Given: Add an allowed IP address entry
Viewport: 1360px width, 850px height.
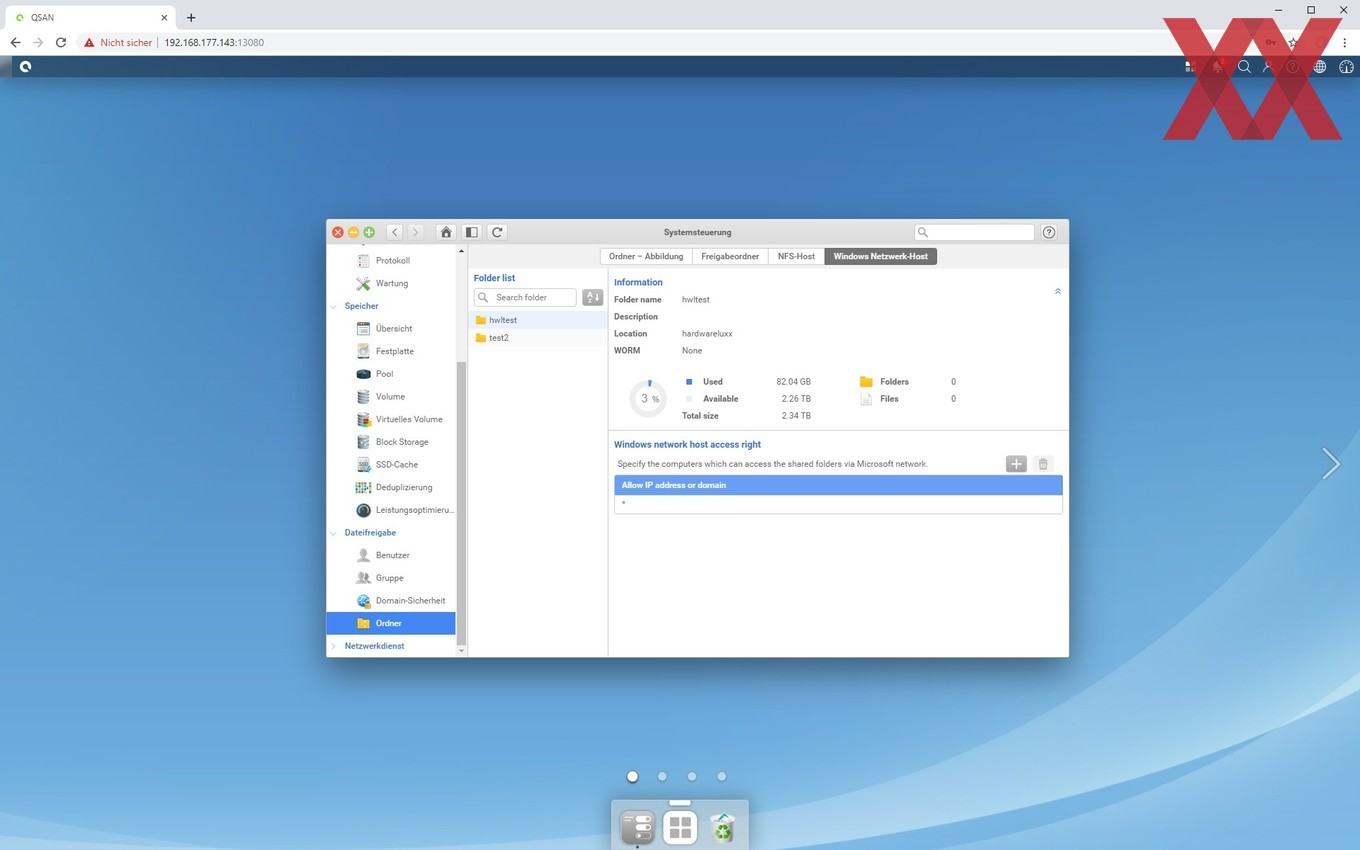Looking at the screenshot, I should tap(1016, 464).
